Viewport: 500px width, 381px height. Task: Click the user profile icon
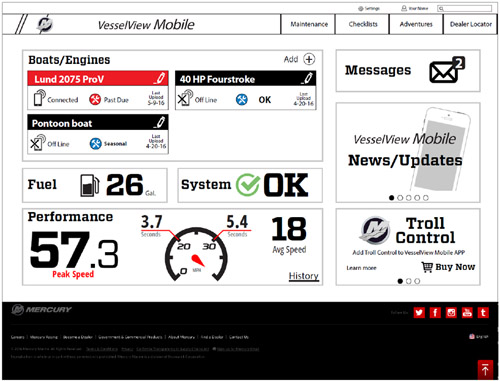click(404, 8)
